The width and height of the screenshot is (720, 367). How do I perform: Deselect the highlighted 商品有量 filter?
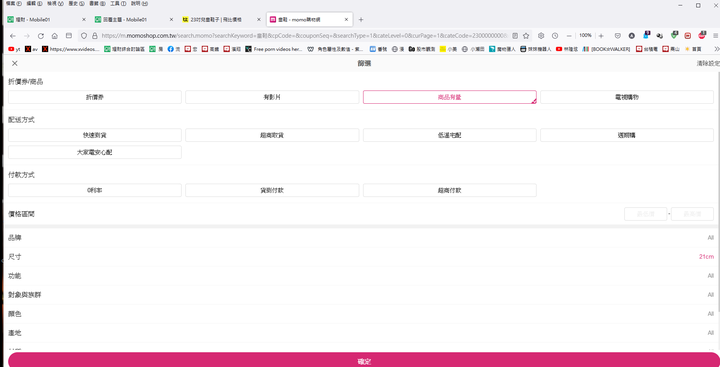point(450,97)
